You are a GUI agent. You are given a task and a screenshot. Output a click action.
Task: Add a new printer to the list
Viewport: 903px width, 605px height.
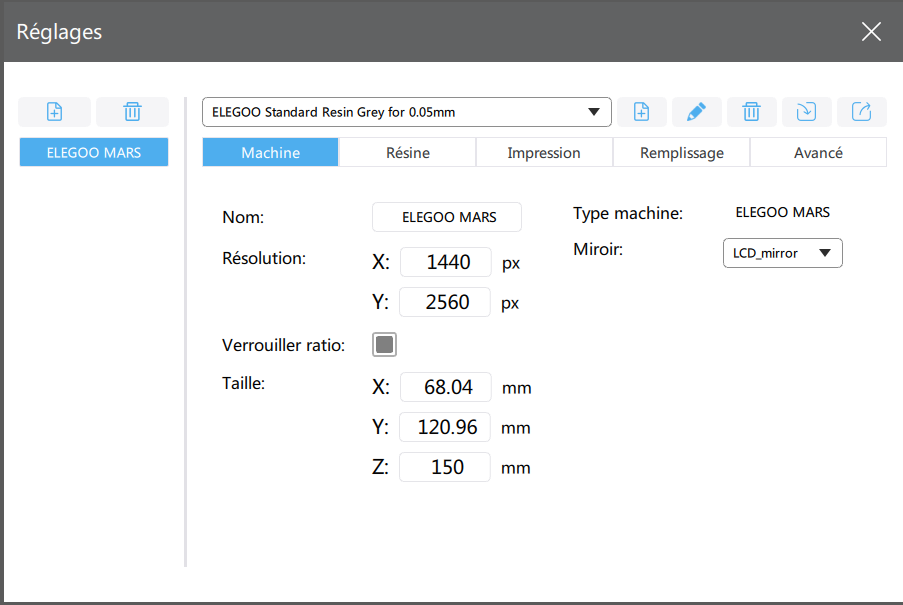pos(55,112)
